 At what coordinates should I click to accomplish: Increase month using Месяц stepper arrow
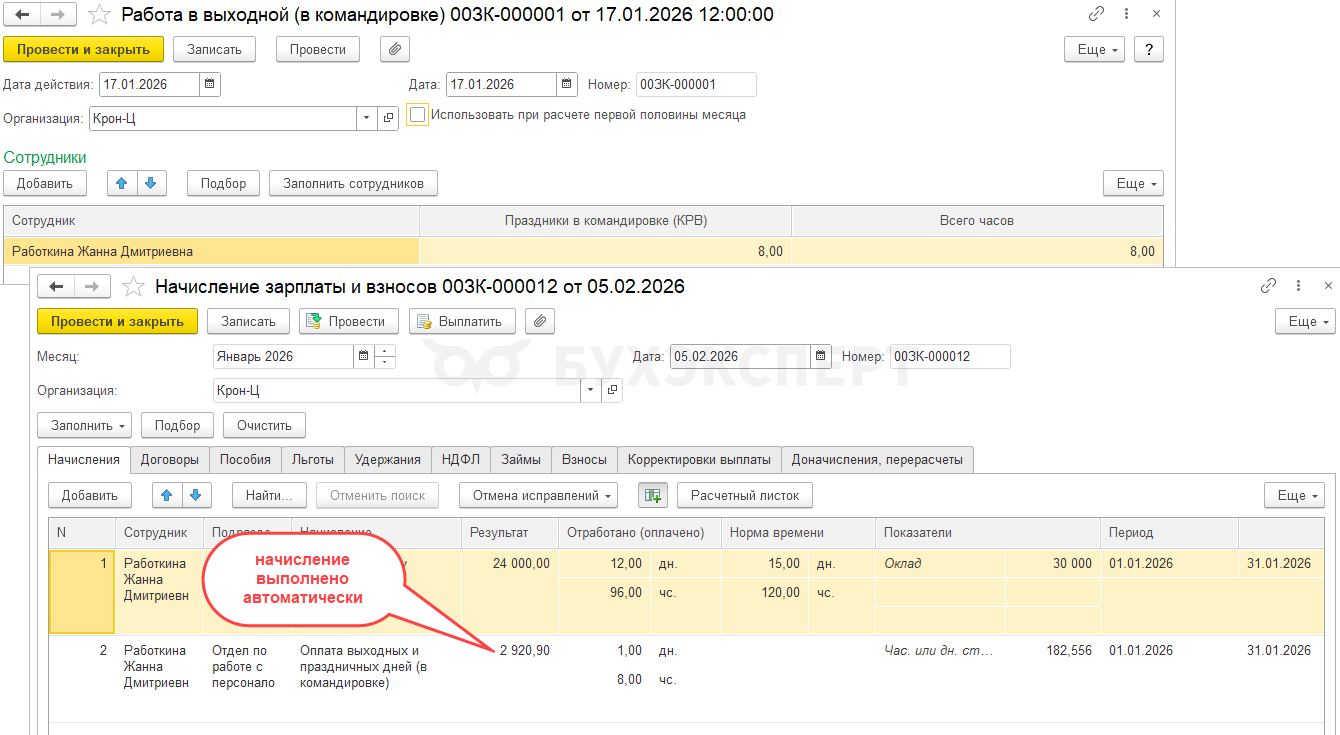pos(387,351)
